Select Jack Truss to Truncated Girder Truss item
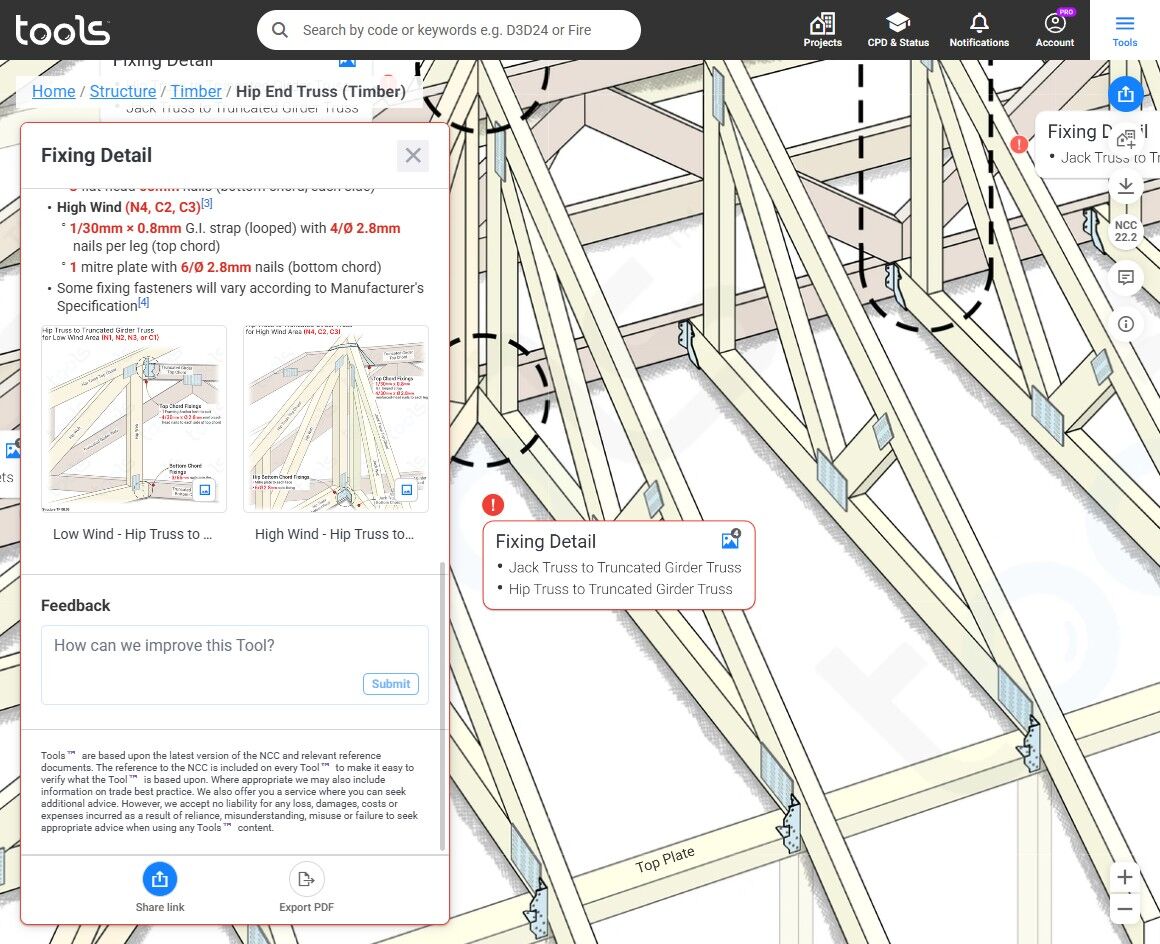 624,567
